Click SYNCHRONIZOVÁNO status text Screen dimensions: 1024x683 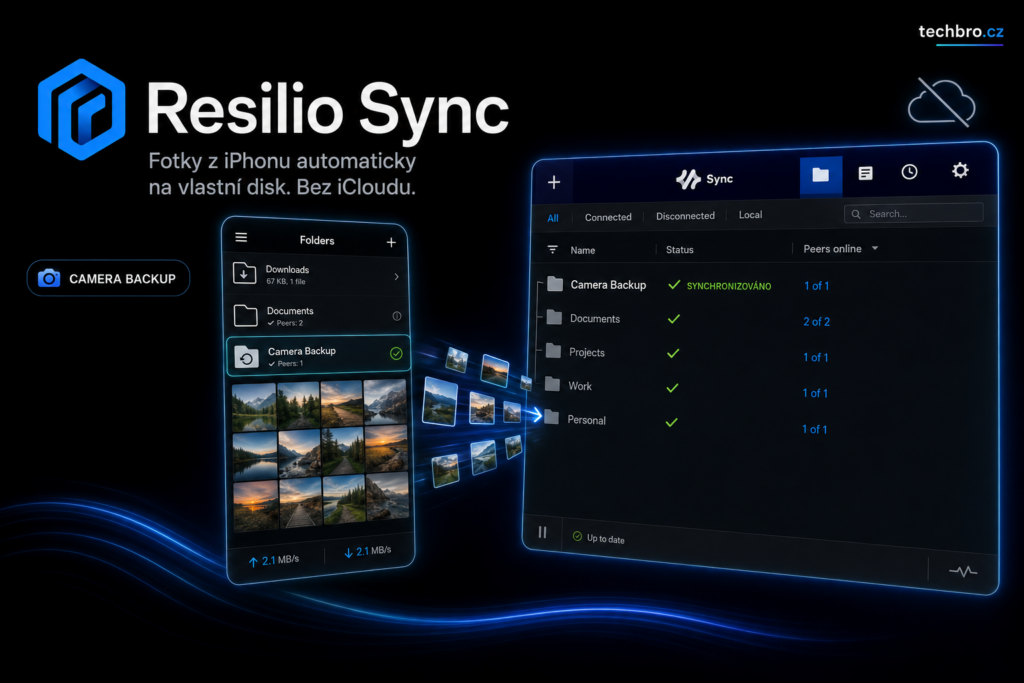[x=729, y=286]
